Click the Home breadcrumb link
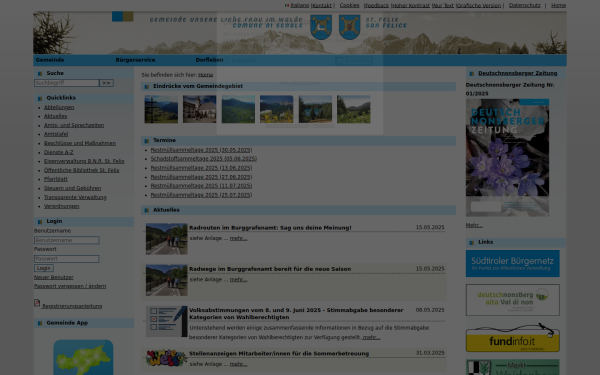This screenshot has height=375, width=600. [x=205, y=75]
